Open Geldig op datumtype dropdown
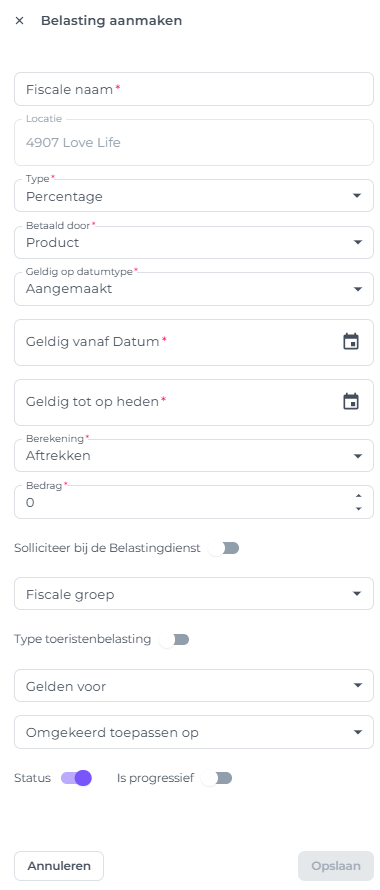The height and width of the screenshot is (890, 380). tap(194, 289)
